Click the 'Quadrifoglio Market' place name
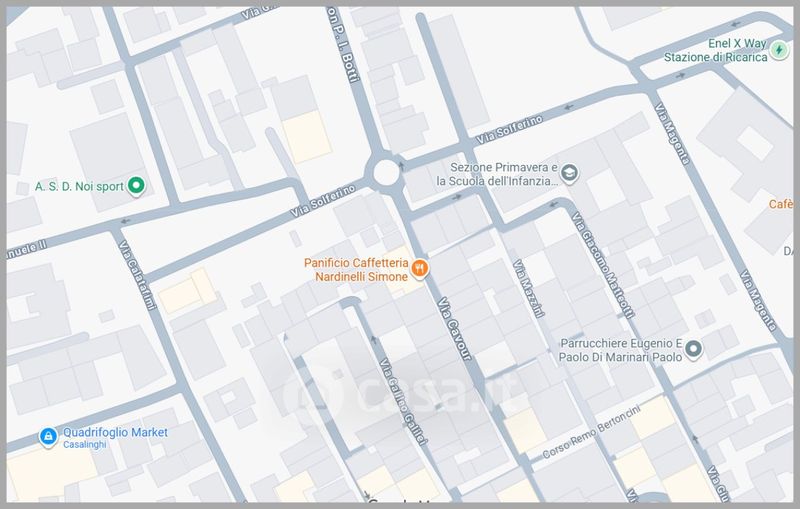 pos(117,432)
